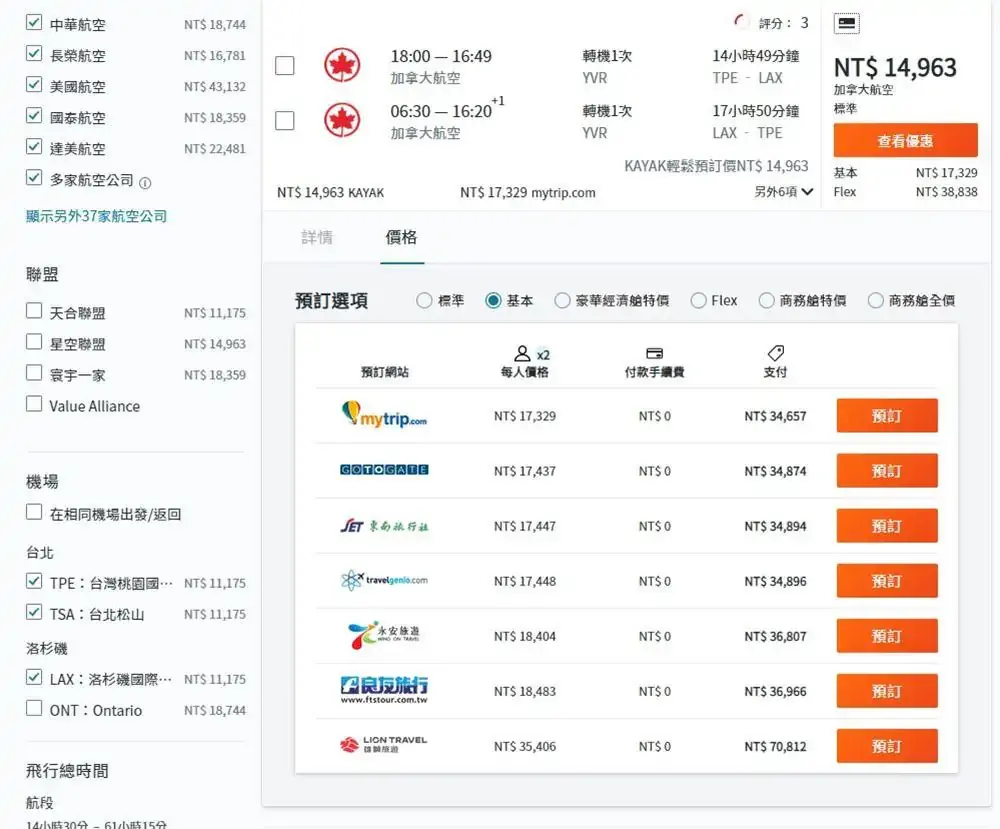The height and width of the screenshot is (829, 1000).
Task: Click the info icon beside 多家航空公司
Action: [145, 184]
